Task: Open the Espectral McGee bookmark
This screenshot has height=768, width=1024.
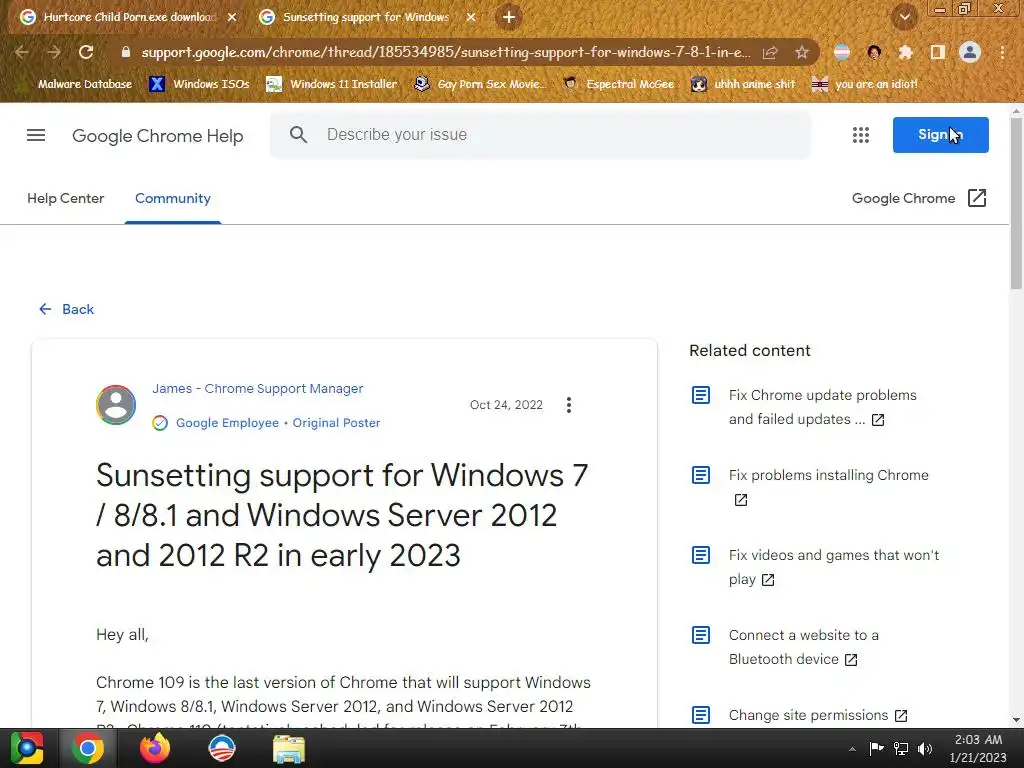Action: 618,84
